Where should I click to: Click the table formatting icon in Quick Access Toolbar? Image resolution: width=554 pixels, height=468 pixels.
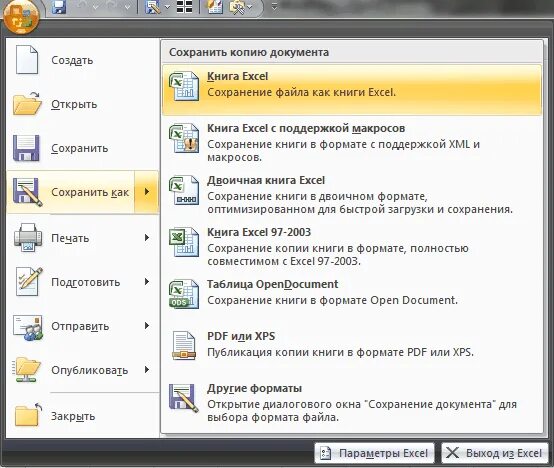coord(214,7)
